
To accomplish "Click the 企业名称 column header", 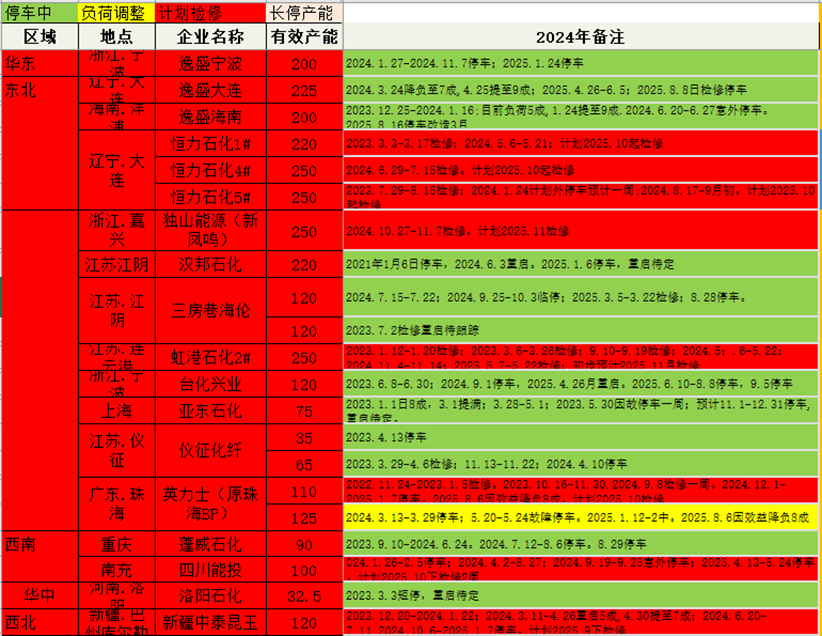I will click(x=210, y=37).
